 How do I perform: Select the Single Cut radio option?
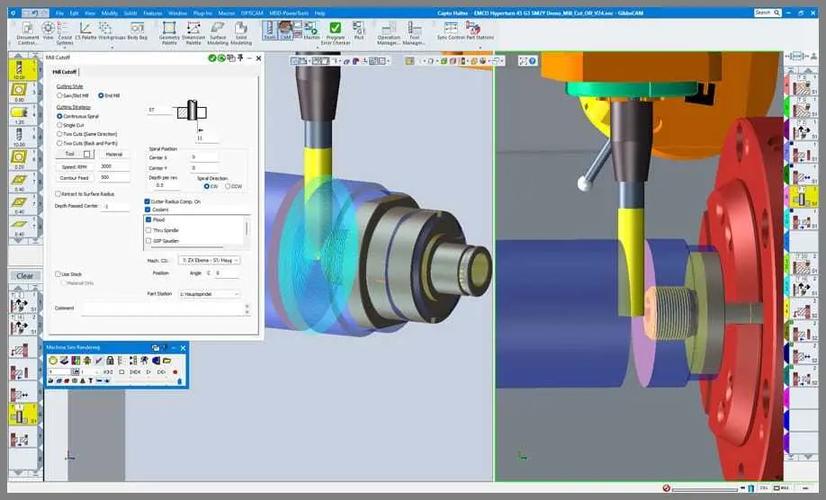coord(60,125)
